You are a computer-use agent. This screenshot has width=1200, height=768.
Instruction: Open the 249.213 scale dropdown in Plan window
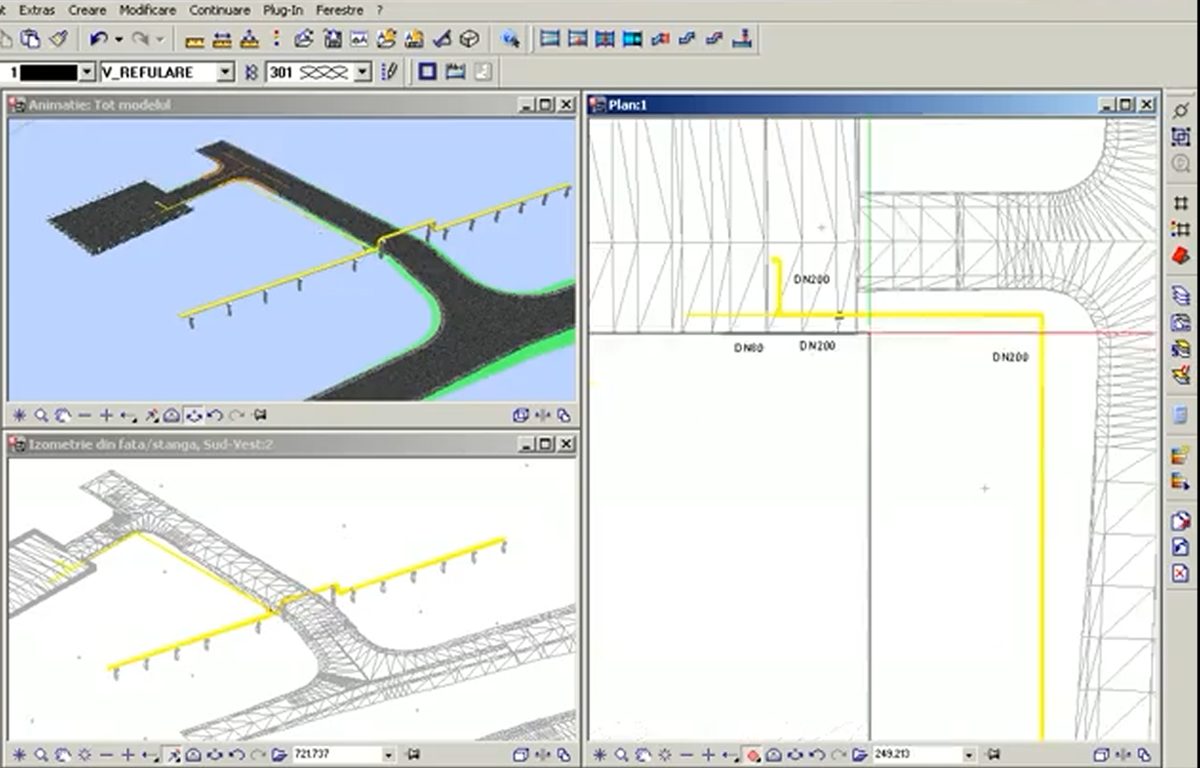tap(968, 755)
